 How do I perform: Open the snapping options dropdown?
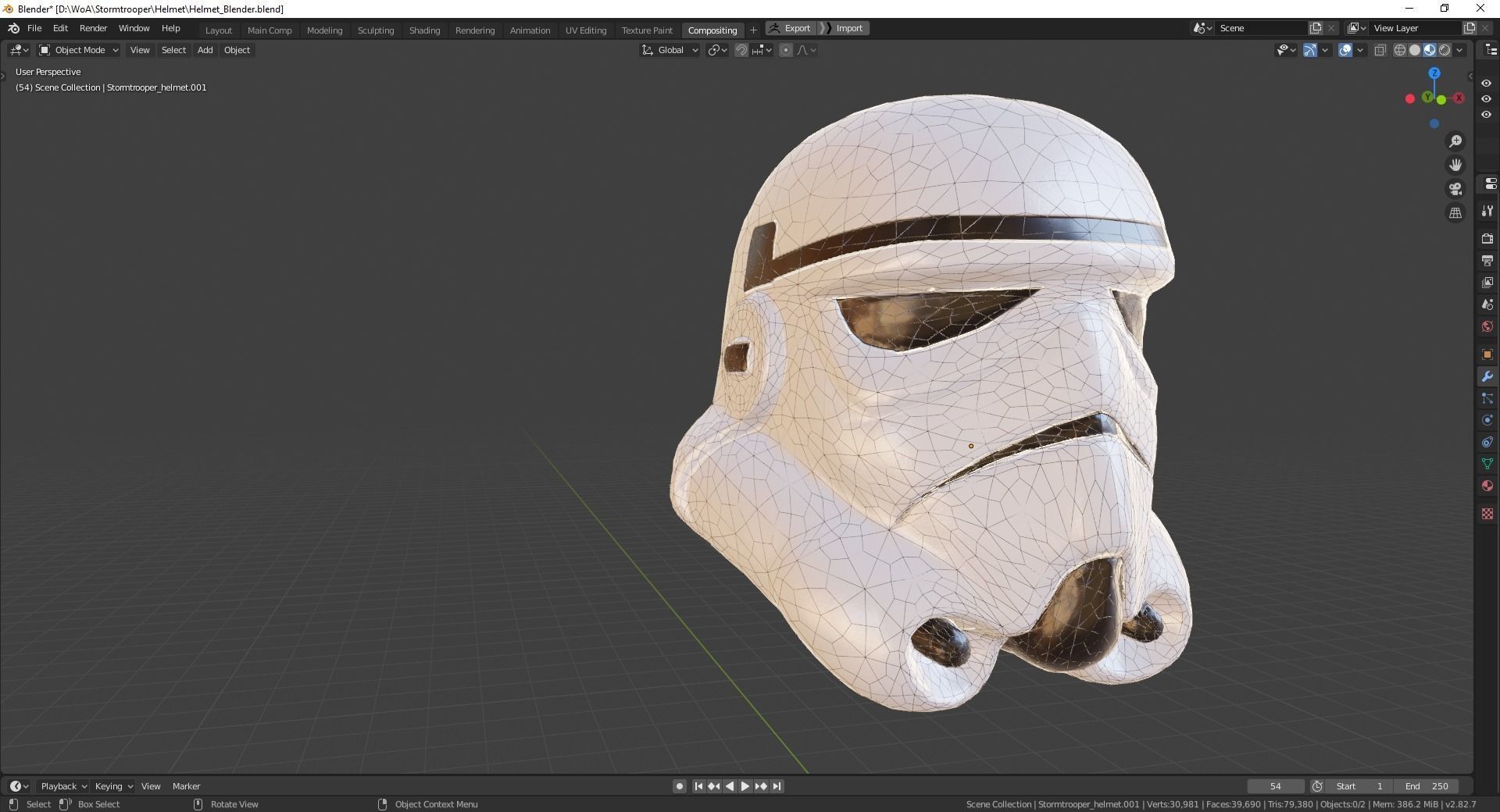pyautogui.click(x=762, y=50)
